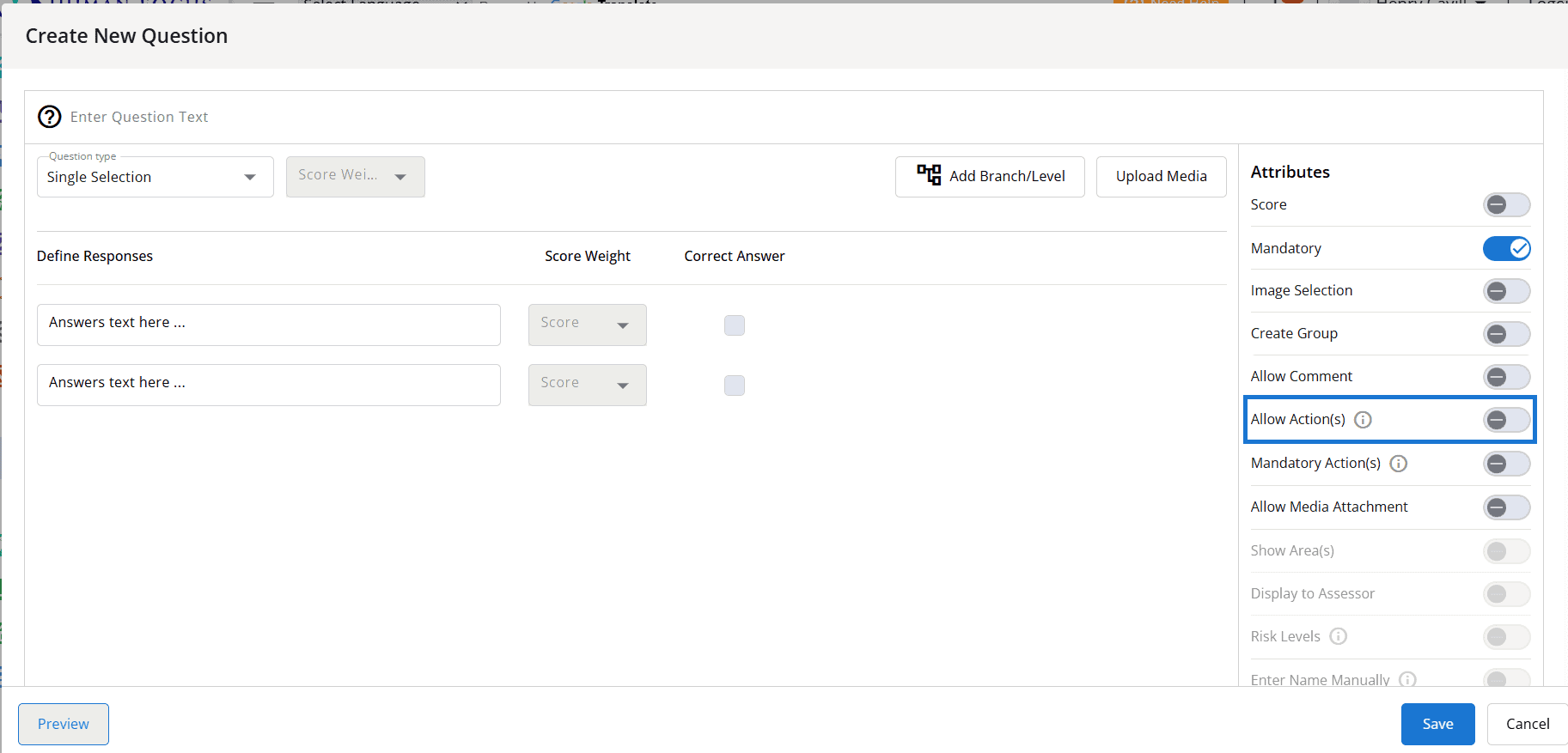Viewport: 1568px width, 753px height.
Task: Click the info icon next to Mandatory Action(s)
Action: tap(1398, 464)
